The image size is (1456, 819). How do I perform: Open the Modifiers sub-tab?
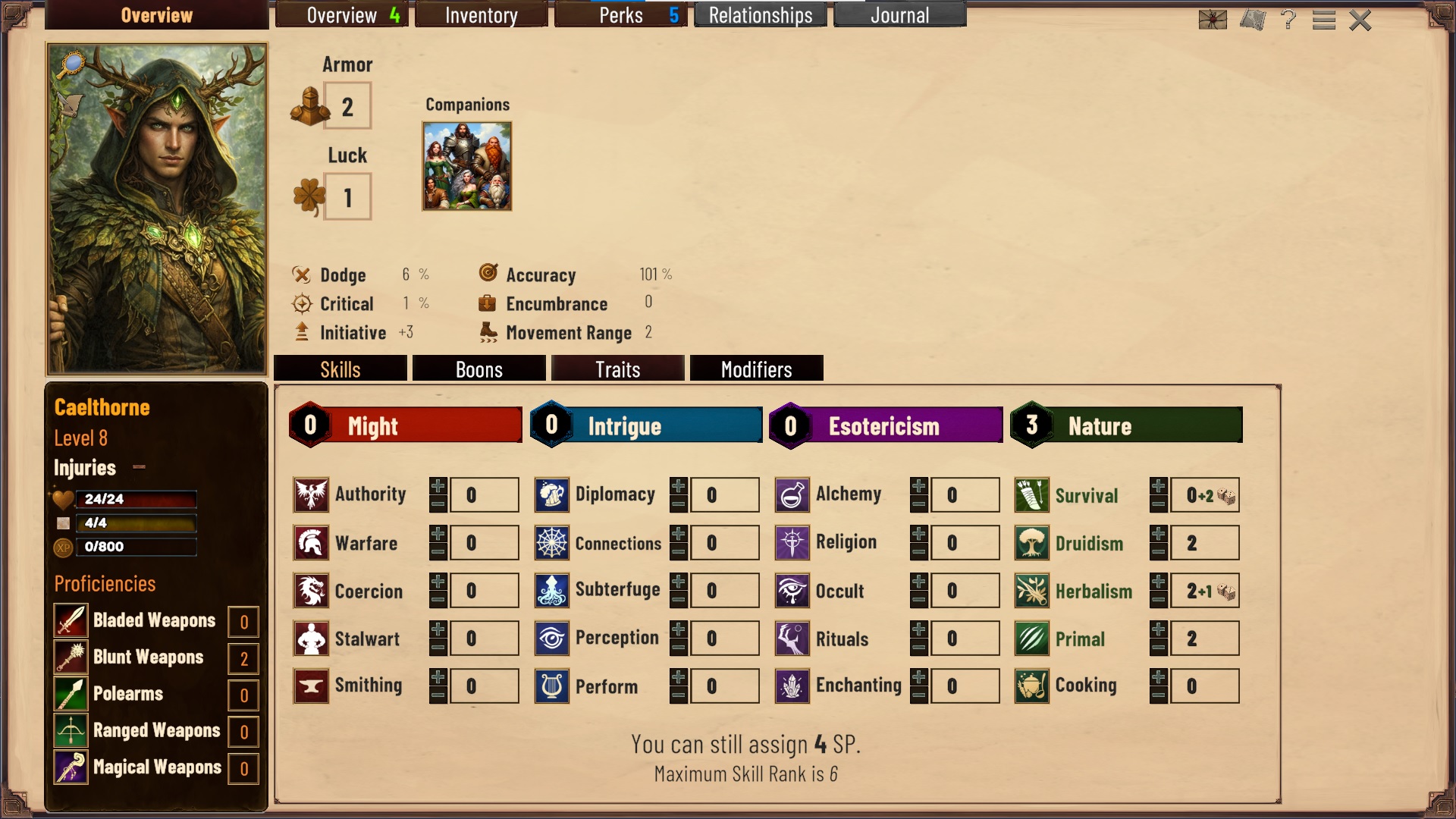757,369
